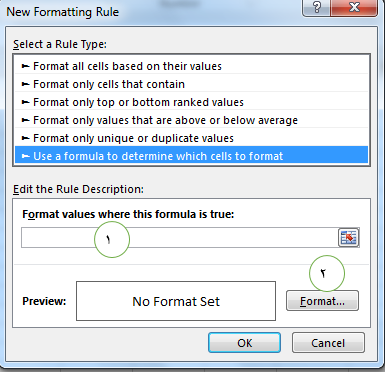Screen dimensions: 385x375
Task: Select 'Format all cells based on their values'
Action: 191,66
